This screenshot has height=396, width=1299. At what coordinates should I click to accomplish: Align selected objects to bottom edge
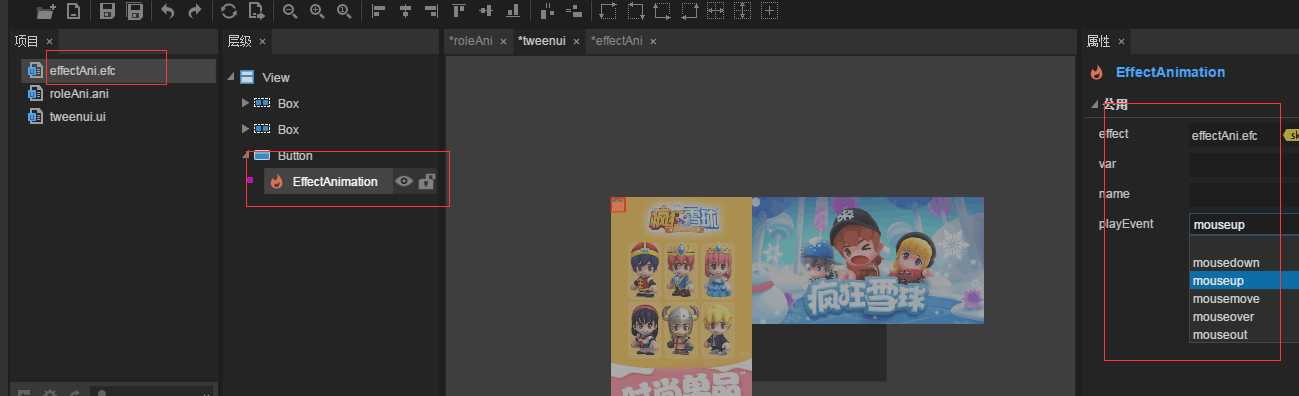click(x=513, y=12)
